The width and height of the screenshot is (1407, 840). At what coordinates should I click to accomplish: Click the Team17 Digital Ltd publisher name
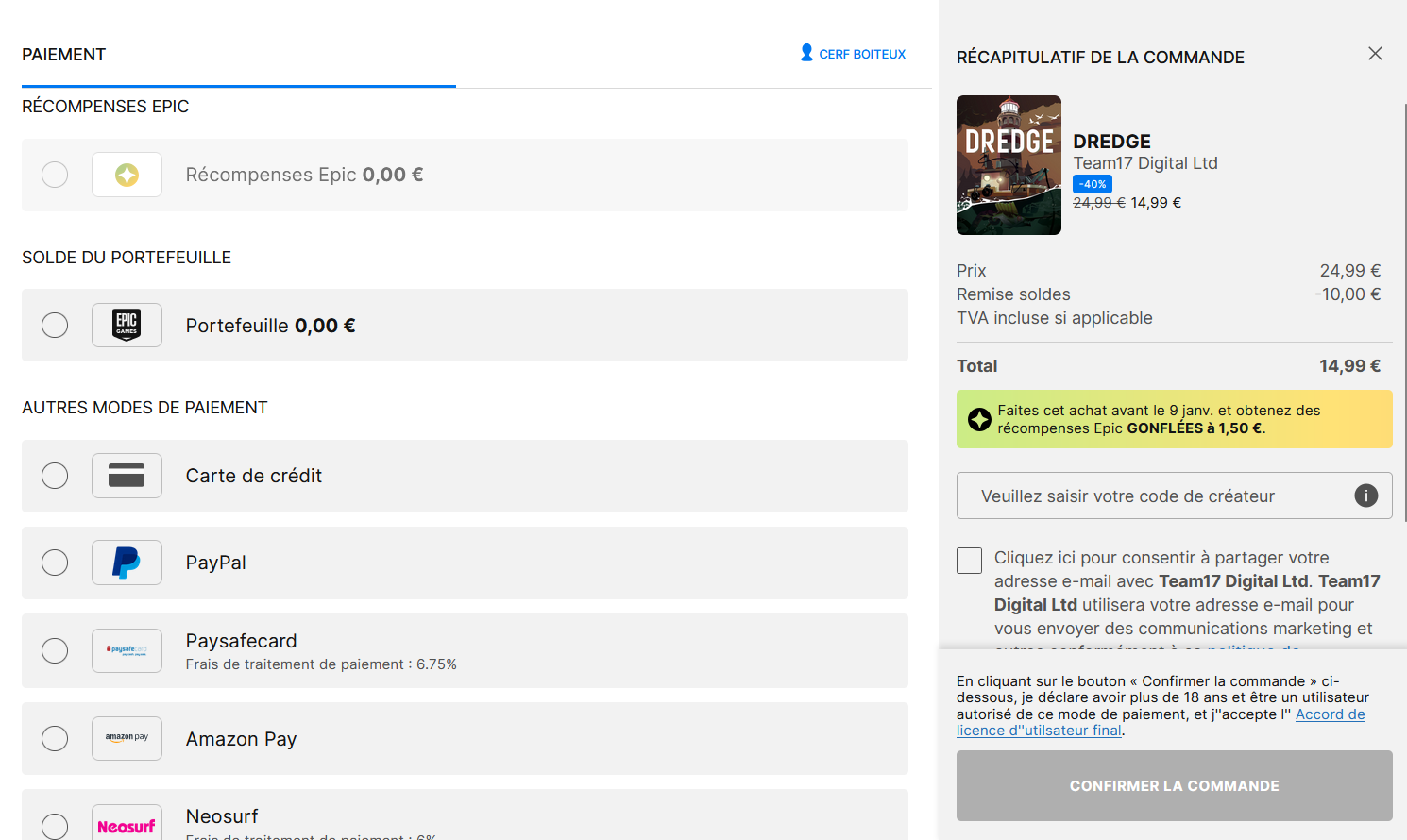click(x=1145, y=163)
